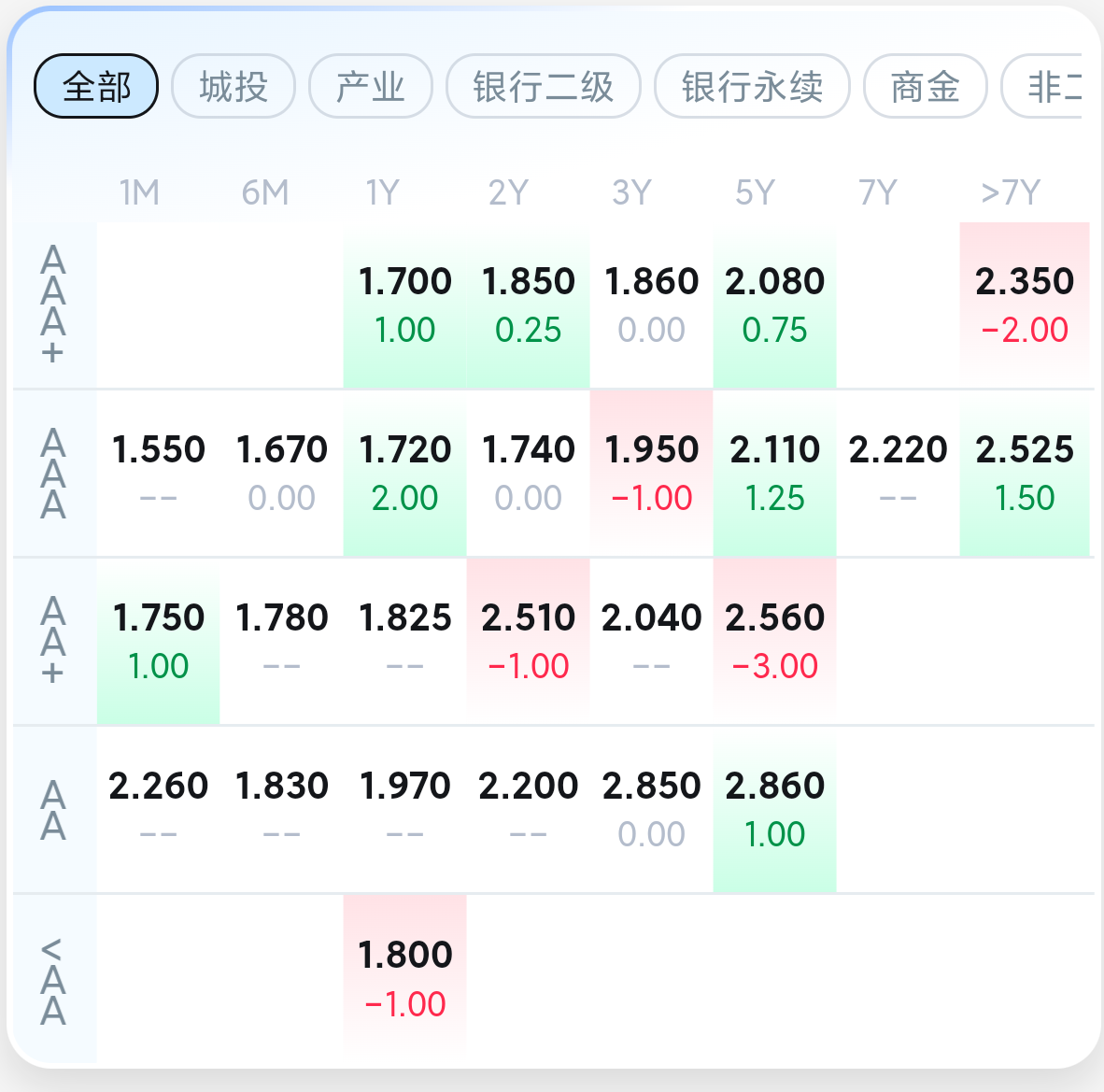The image size is (1104, 1092).
Task: Choose the 商金 filter tab
Action: [x=925, y=87]
